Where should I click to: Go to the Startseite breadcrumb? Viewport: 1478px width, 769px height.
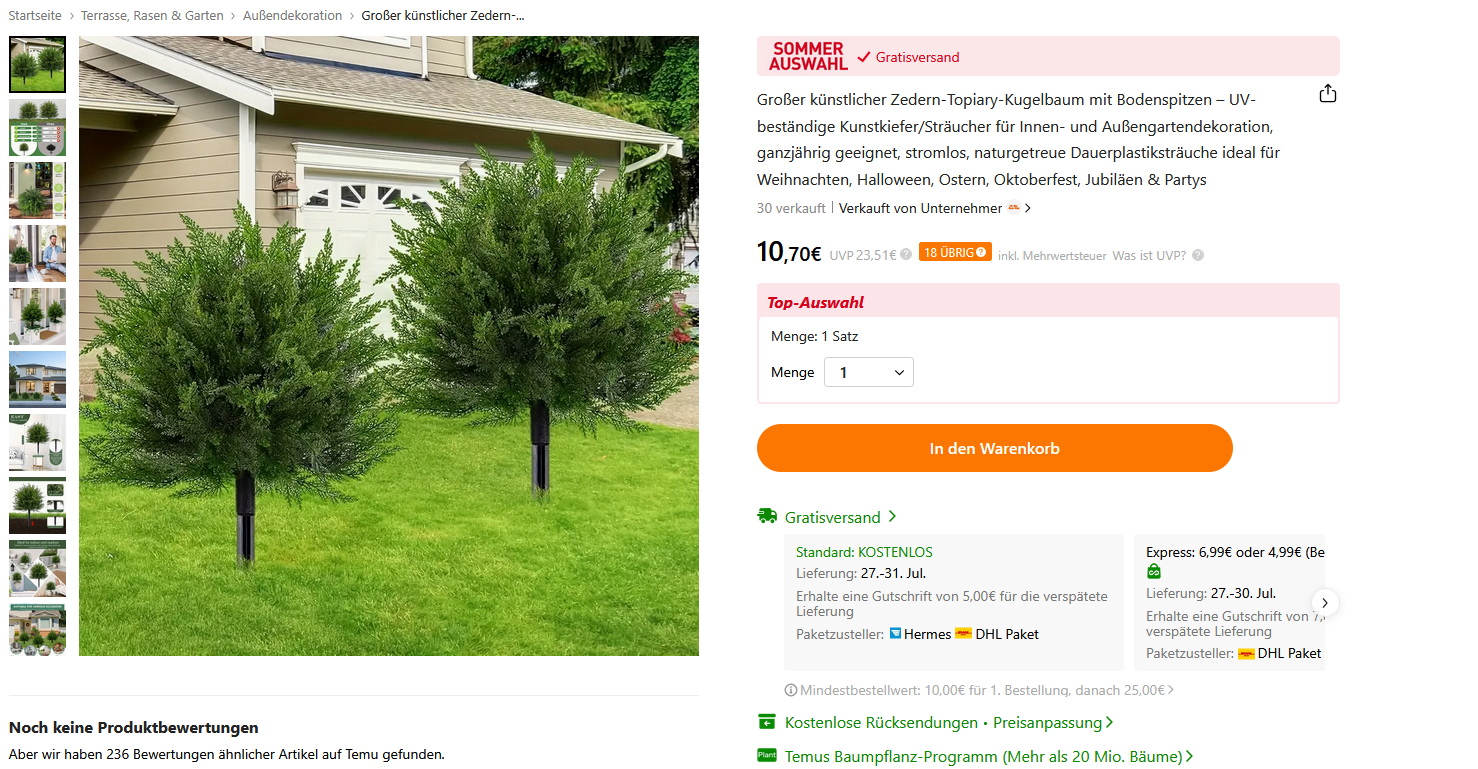pyautogui.click(x=35, y=15)
